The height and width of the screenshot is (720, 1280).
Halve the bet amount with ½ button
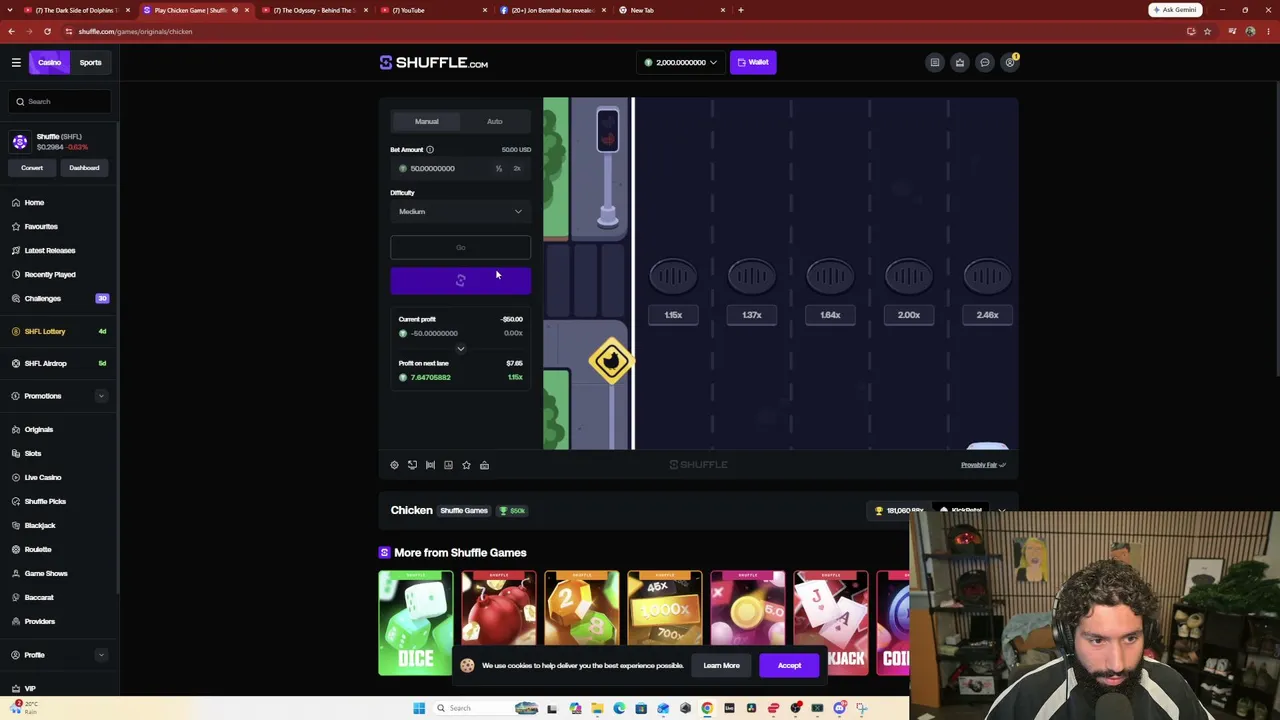[x=499, y=168]
